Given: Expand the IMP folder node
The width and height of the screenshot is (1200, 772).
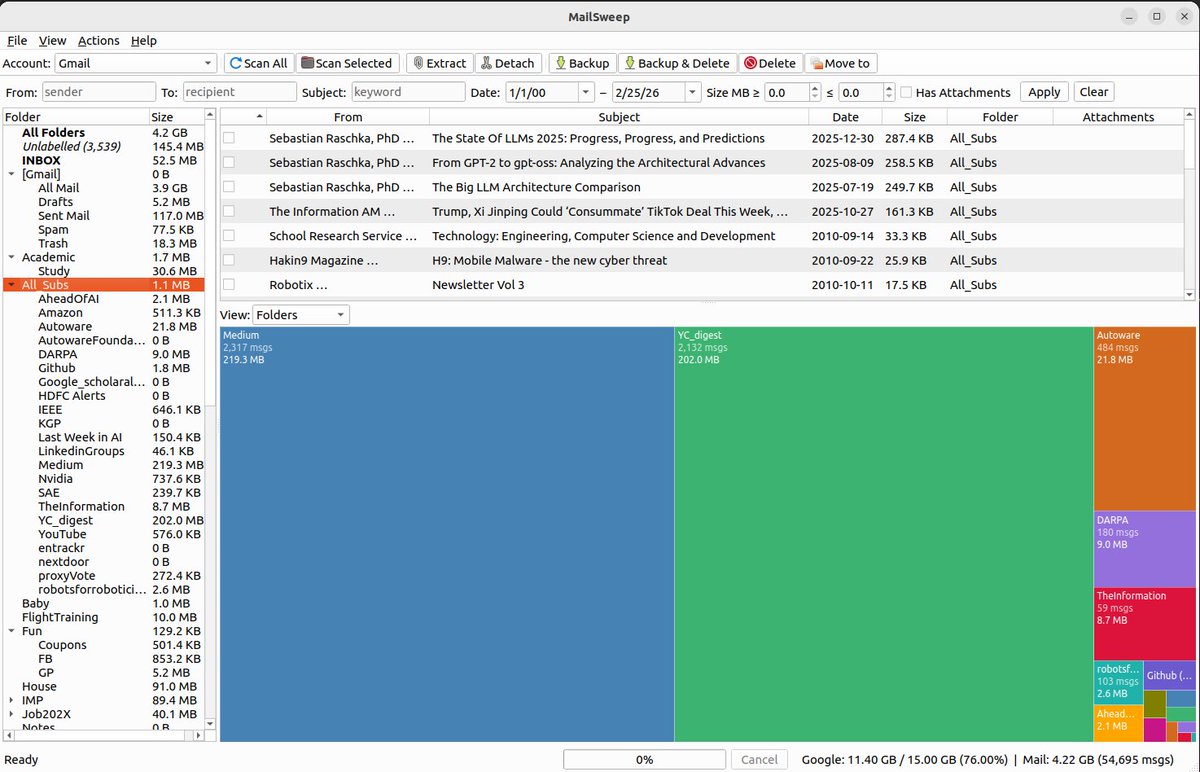Looking at the screenshot, I should [11, 701].
